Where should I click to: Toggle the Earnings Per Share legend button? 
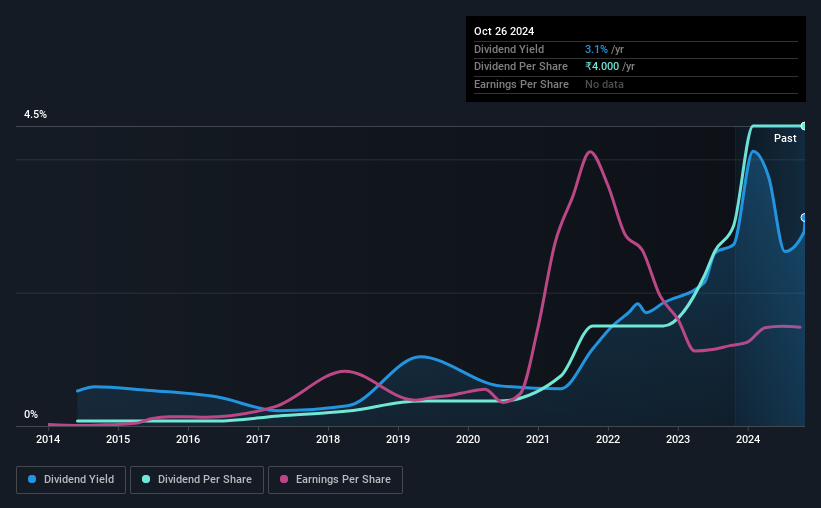(335, 480)
